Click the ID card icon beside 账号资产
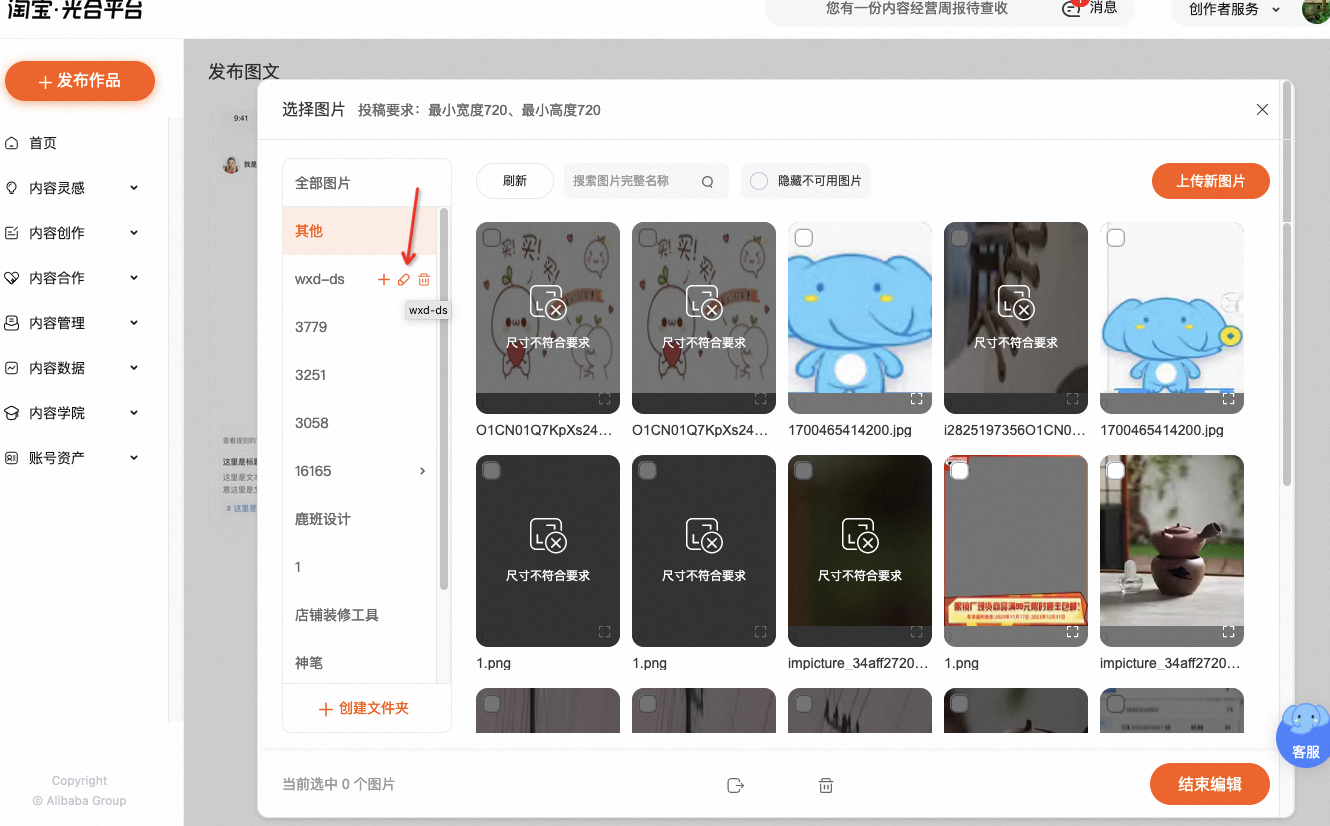 click(x=12, y=458)
